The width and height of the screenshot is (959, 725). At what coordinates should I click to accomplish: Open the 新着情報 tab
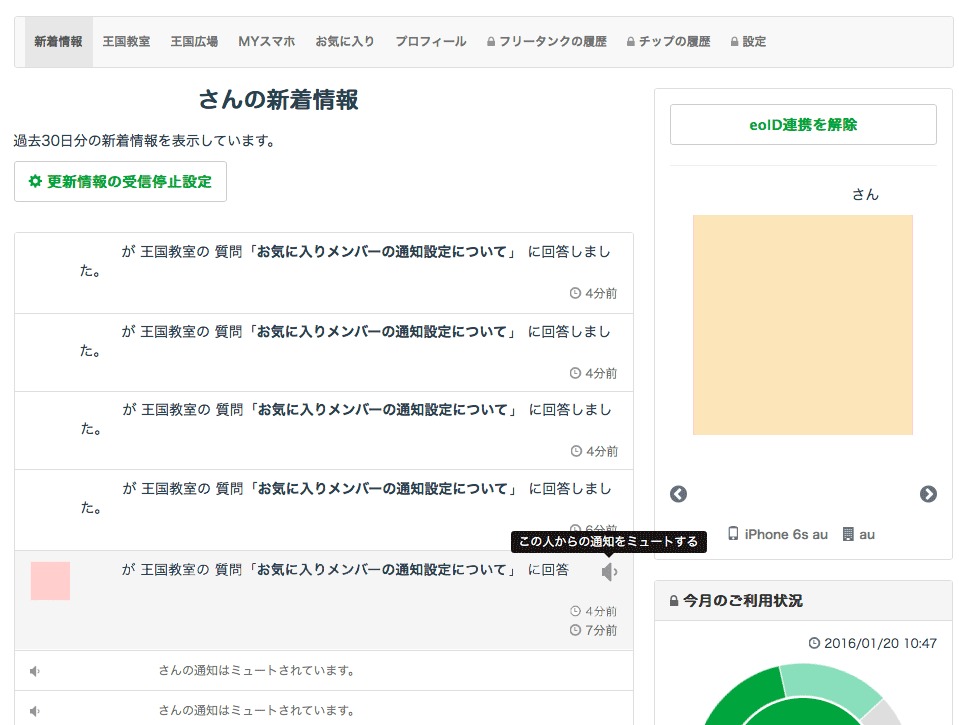click(58, 42)
